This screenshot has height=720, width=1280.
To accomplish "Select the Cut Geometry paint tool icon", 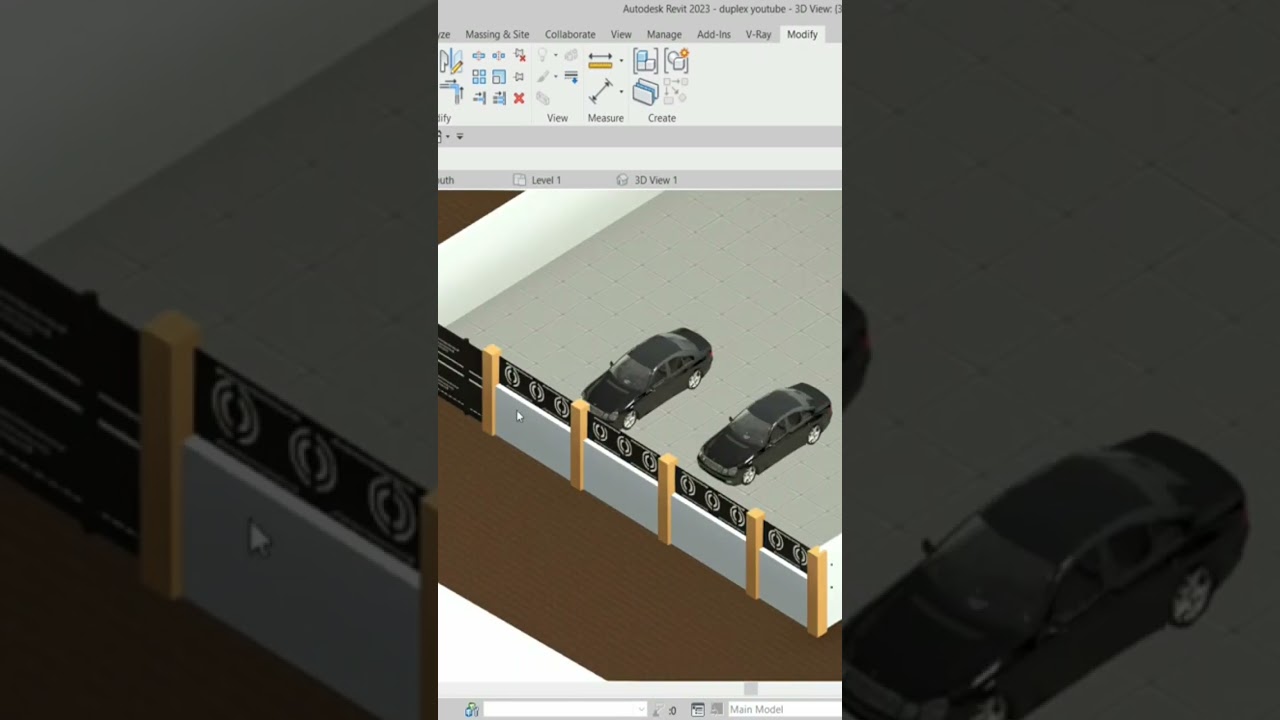I will coord(451,60).
